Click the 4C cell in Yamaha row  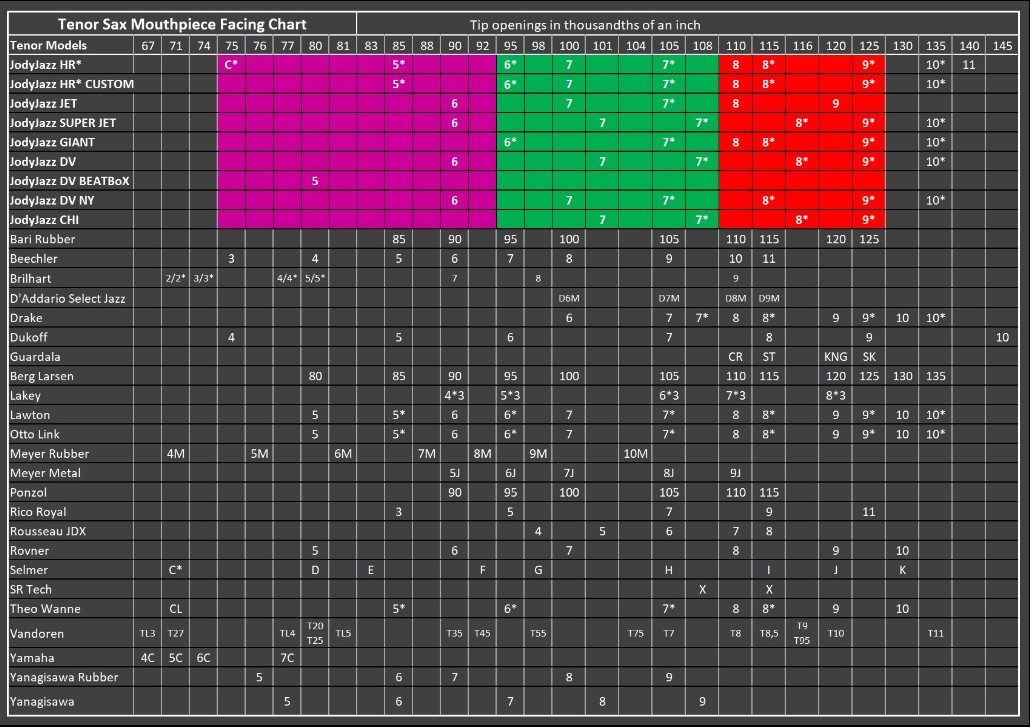click(148, 658)
